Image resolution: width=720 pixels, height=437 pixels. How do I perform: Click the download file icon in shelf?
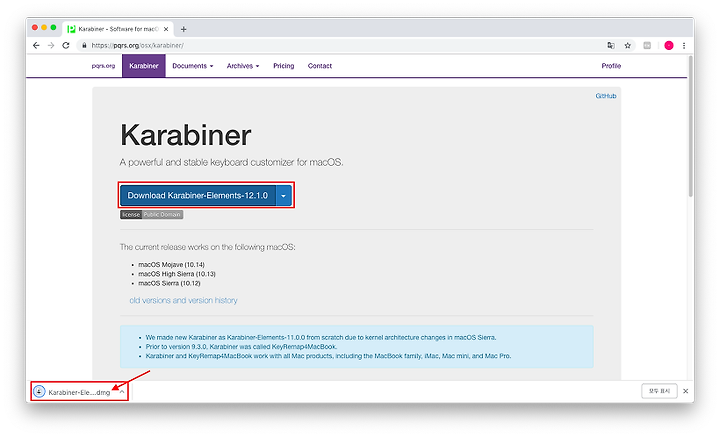(39, 392)
